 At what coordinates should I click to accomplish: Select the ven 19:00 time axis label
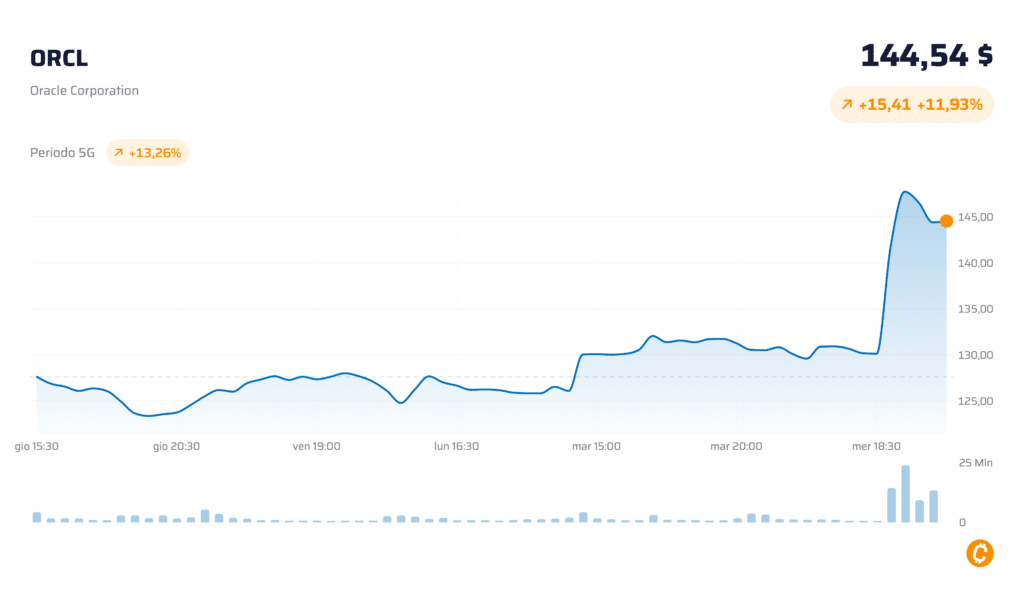316,446
